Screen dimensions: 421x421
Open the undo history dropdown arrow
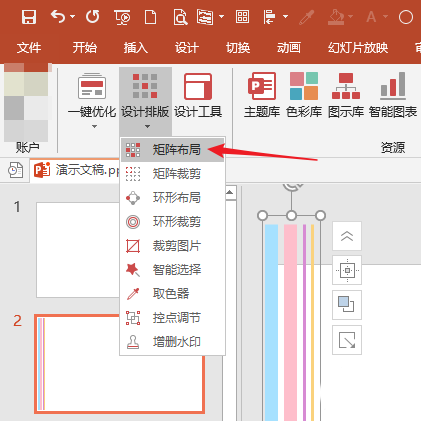point(73,16)
